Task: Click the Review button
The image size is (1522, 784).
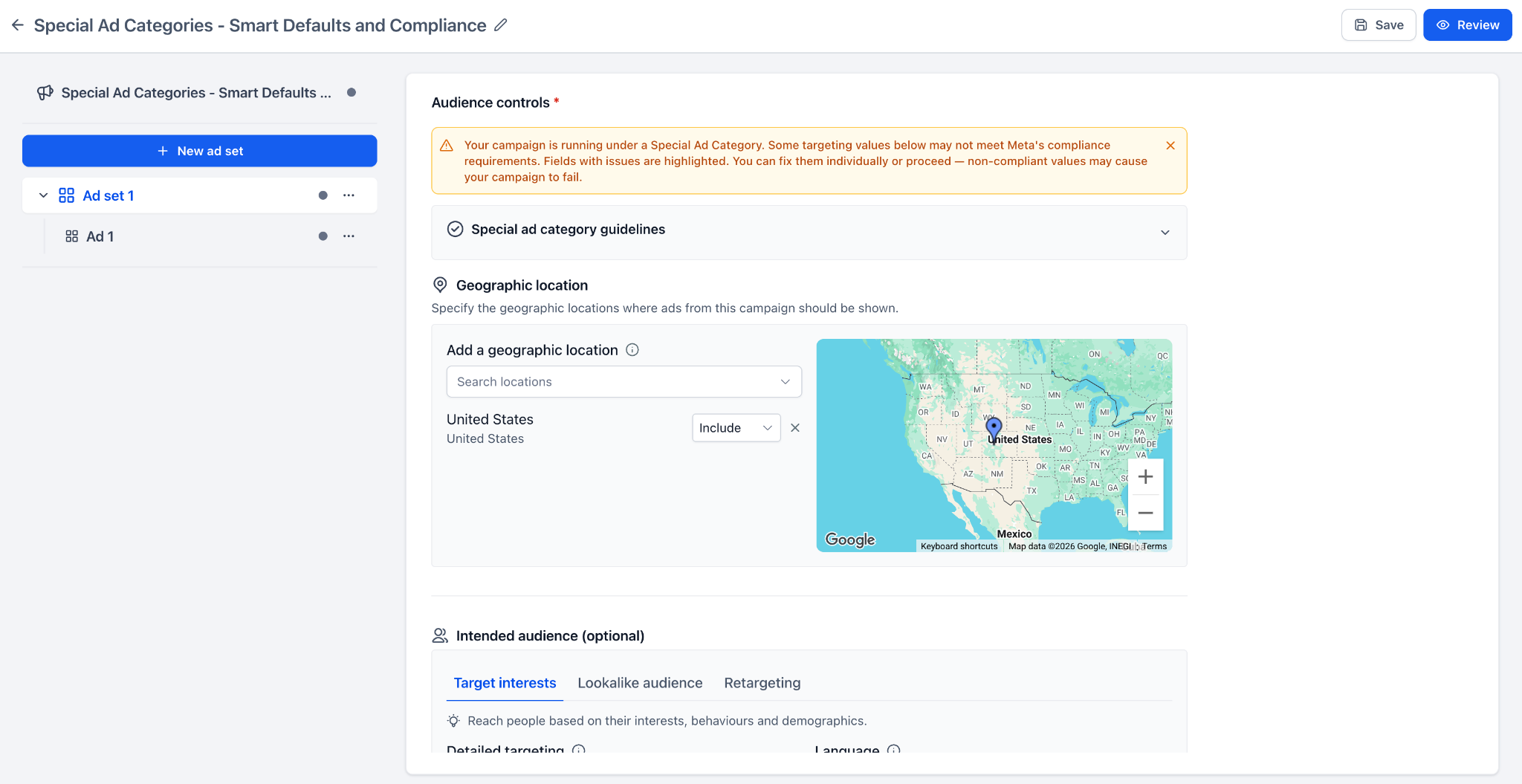Action: pos(1467,25)
